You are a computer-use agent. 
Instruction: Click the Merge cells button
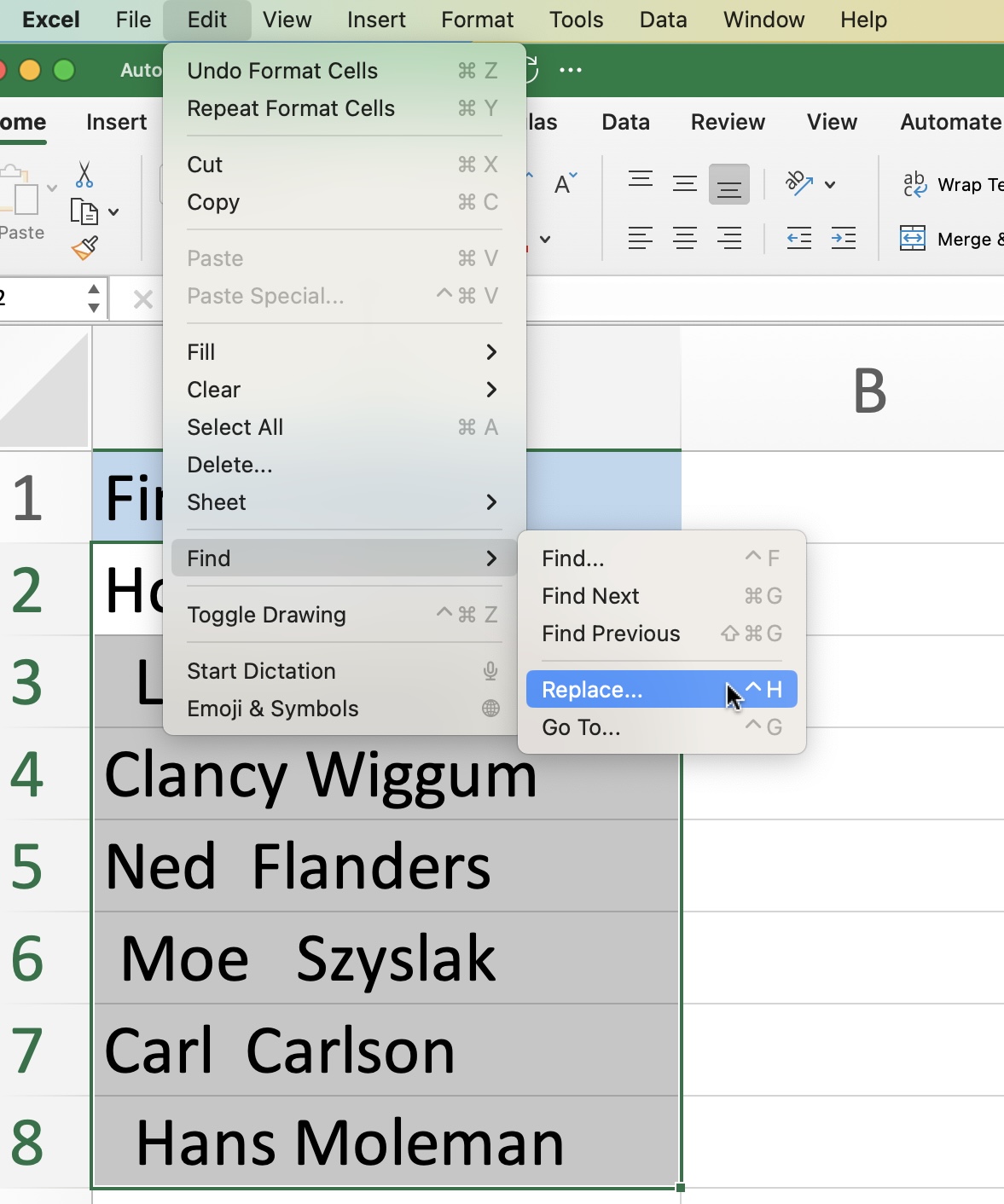click(x=950, y=239)
